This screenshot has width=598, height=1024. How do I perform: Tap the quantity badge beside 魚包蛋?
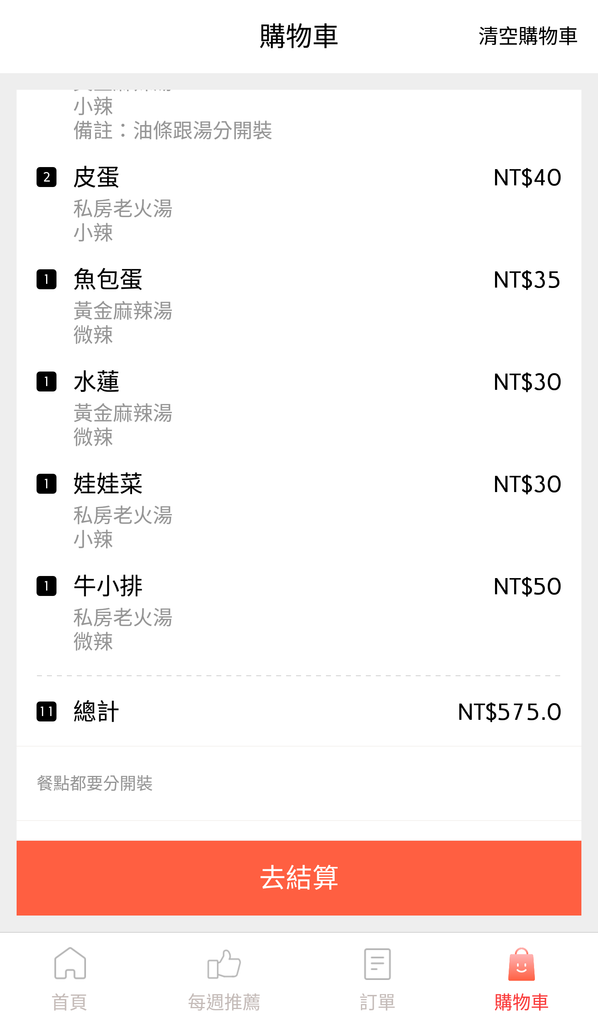click(x=46, y=280)
